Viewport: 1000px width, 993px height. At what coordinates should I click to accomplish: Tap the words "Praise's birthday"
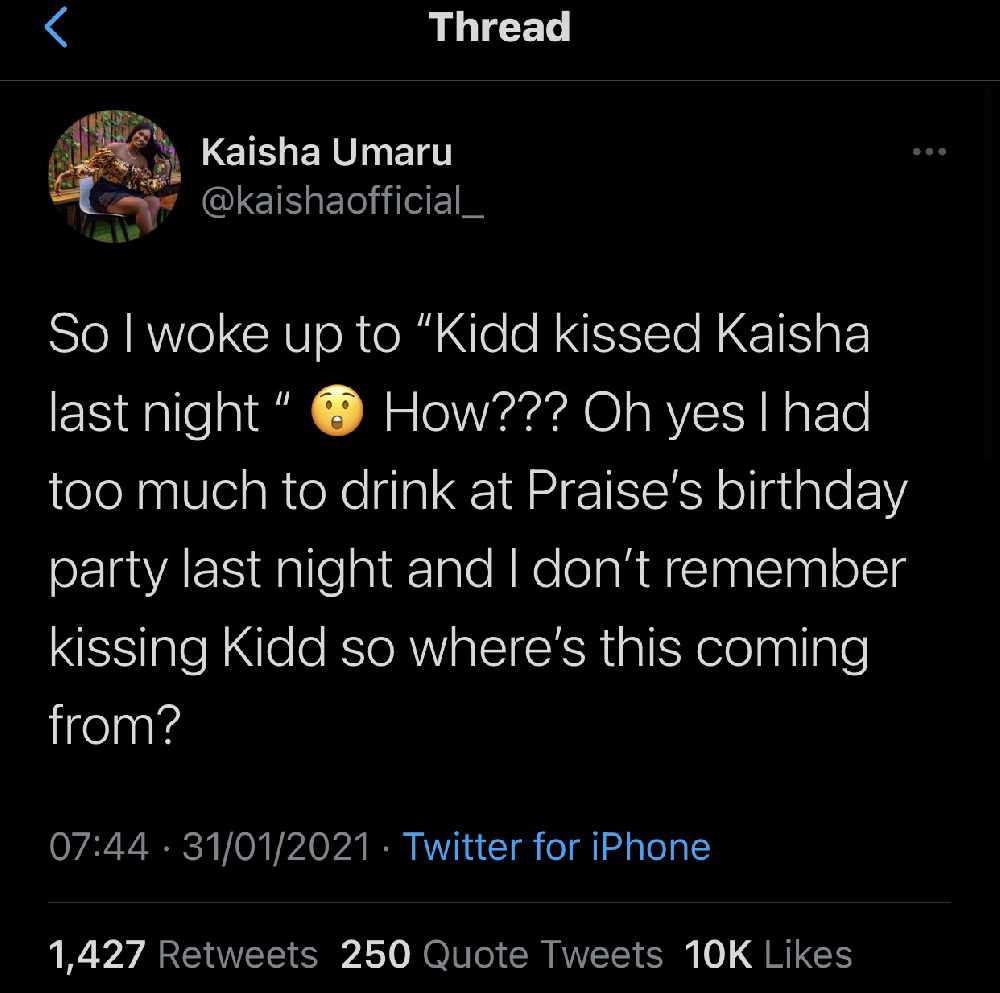(716, 491)
